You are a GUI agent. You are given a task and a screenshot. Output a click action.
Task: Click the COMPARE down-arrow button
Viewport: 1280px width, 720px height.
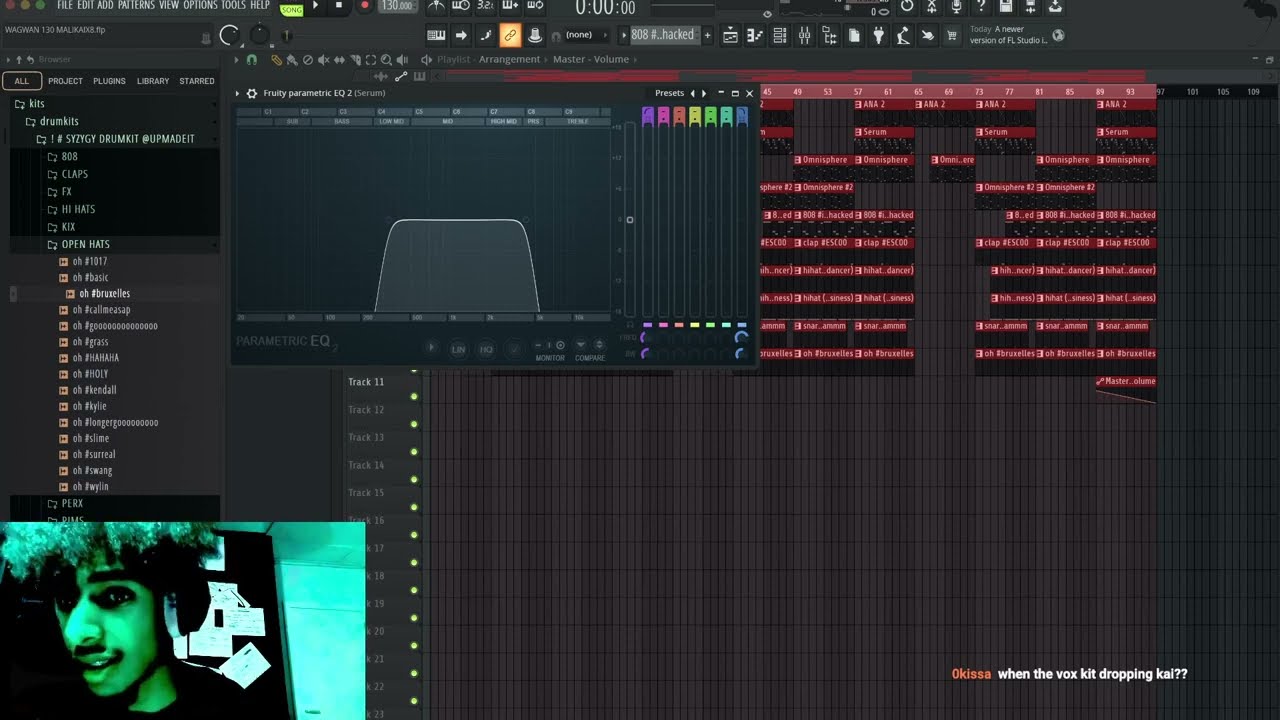pos(581,345)
